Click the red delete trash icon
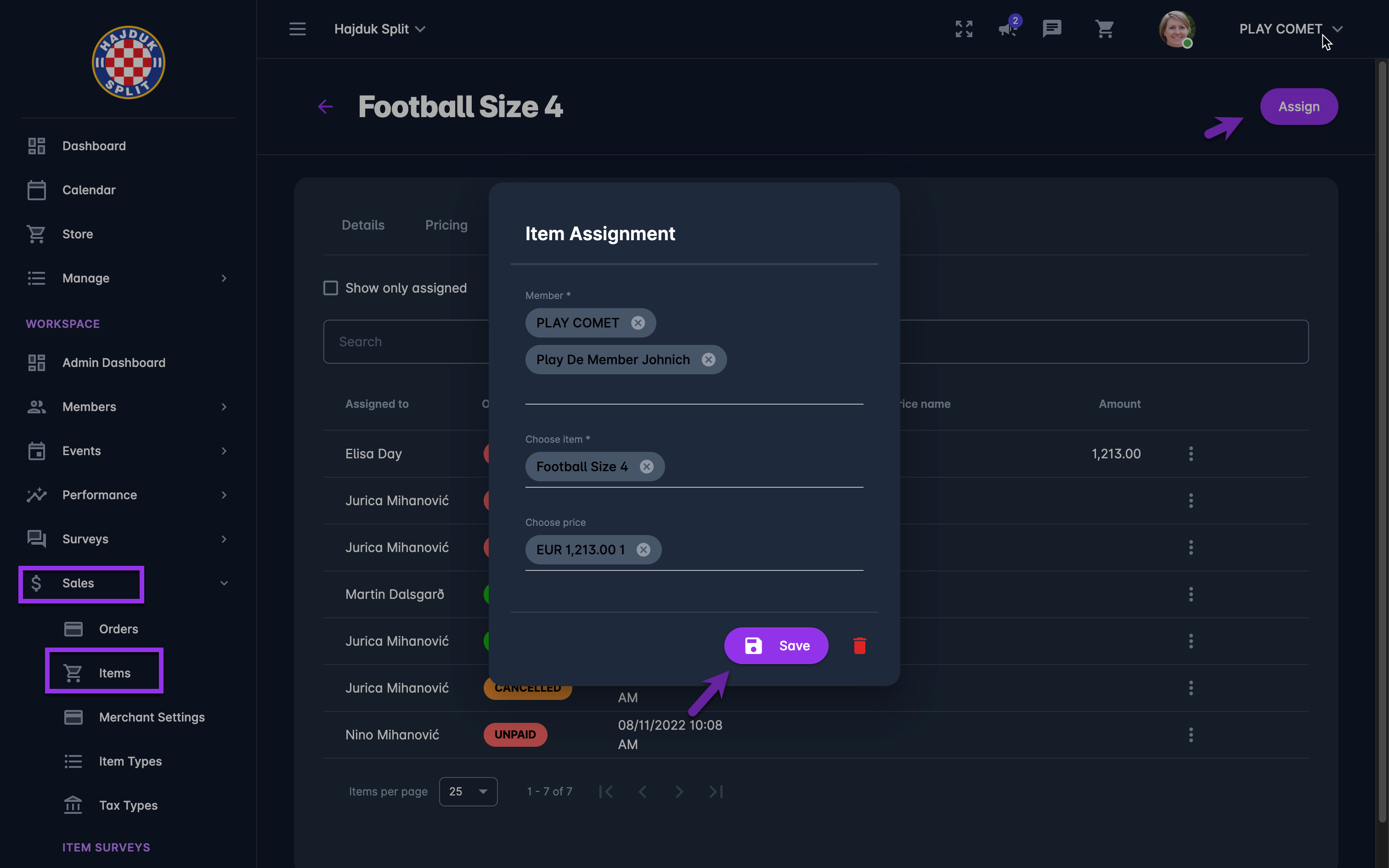 pyautogui.click(x=859, y=646)
